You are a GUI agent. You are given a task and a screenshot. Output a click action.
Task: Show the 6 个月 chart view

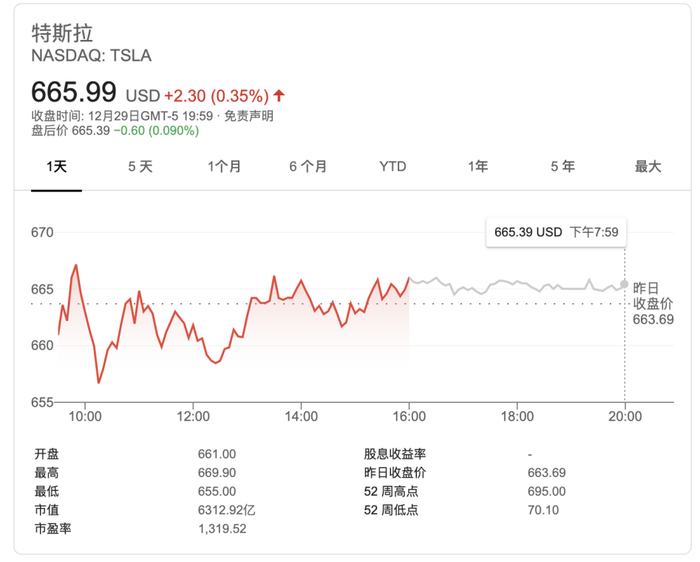pyautogui.click(x=308, y=167)
